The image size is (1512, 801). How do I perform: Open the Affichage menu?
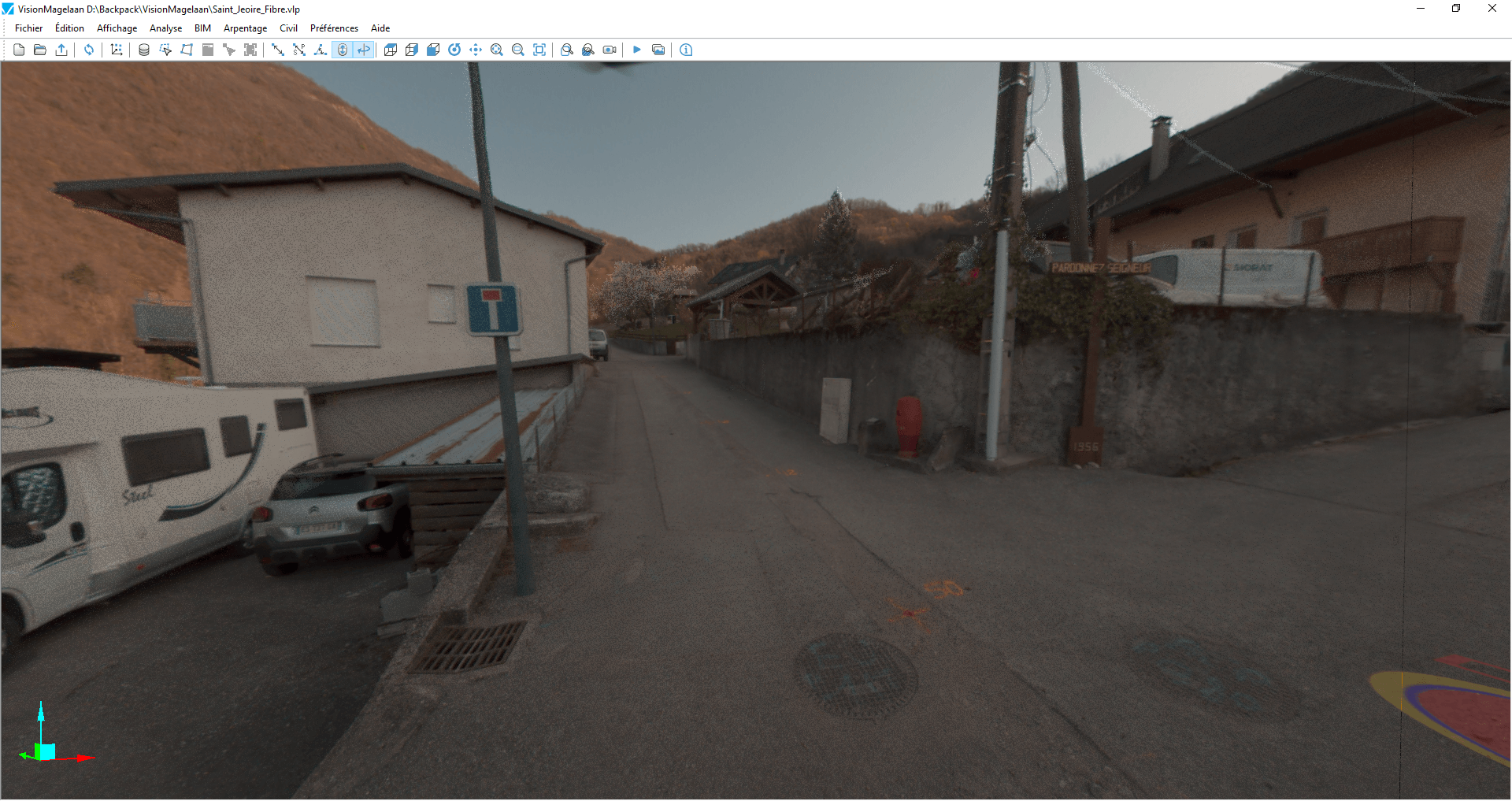tap(117, 28)
